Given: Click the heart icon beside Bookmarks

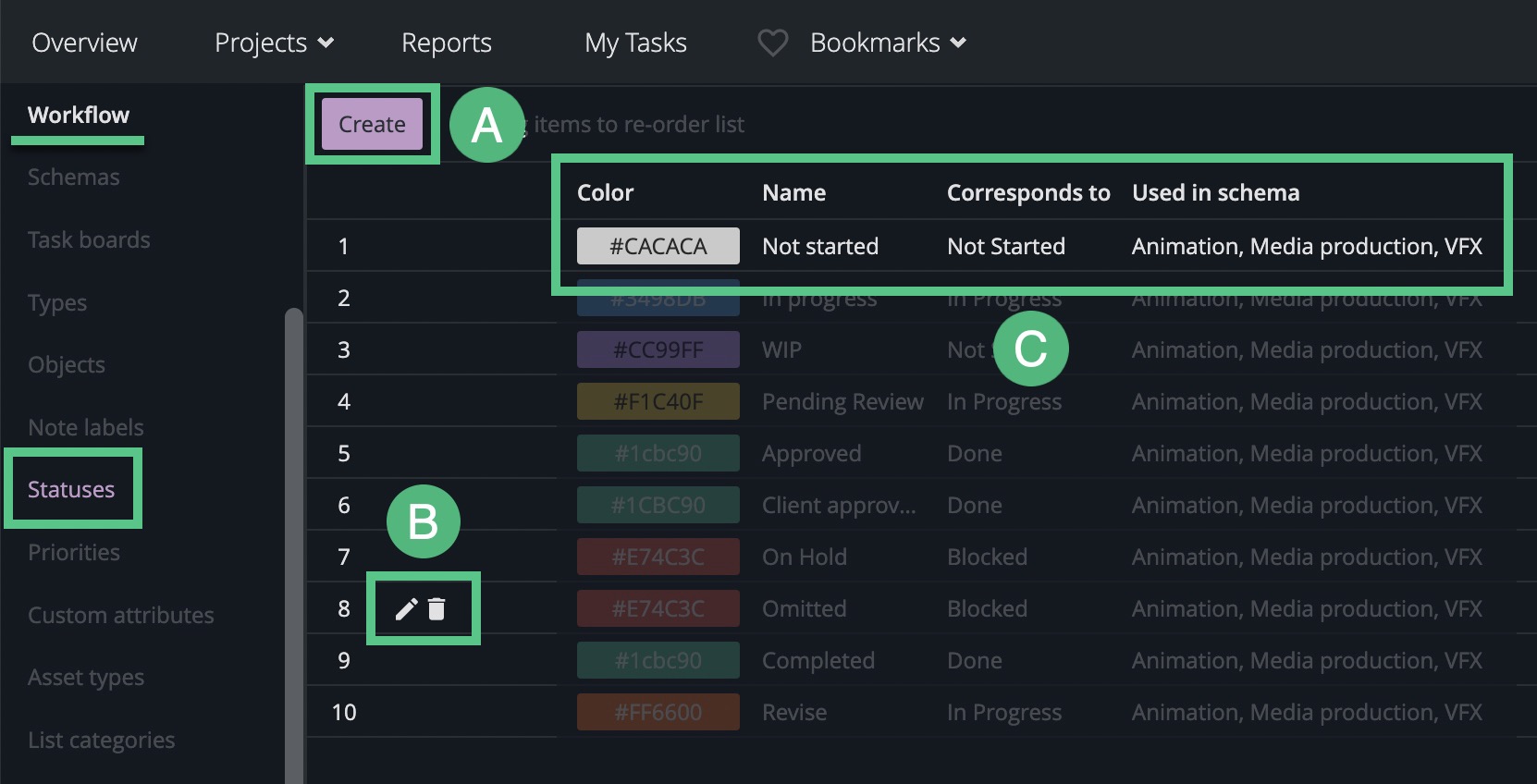Looking at the screenshot, I should (772, 43).
